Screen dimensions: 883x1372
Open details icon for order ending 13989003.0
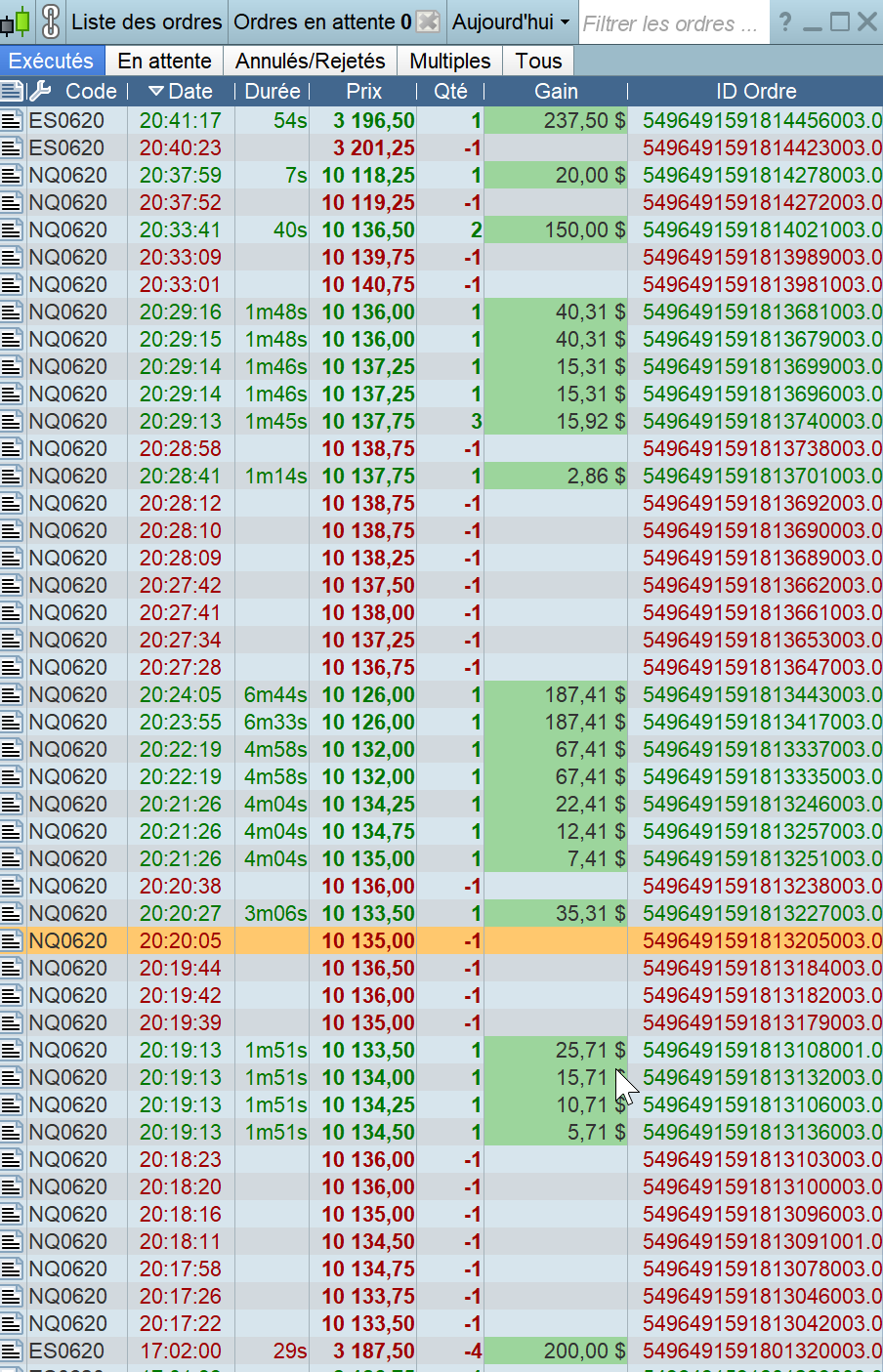point(12,258)
